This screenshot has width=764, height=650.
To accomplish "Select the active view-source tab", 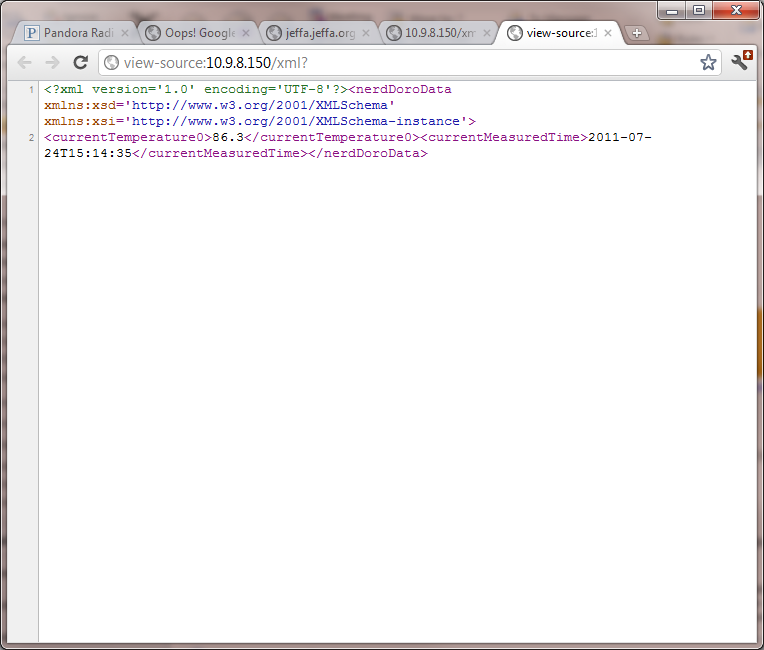I will pyautogui.click(x=555, y=33).
